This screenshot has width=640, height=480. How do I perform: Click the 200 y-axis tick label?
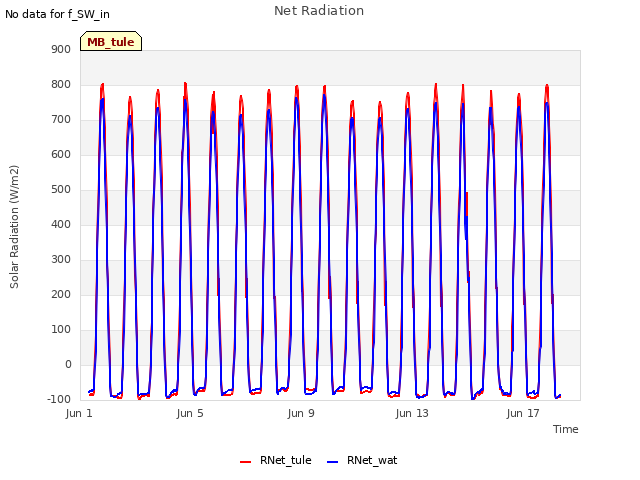[x=61, y=294]
